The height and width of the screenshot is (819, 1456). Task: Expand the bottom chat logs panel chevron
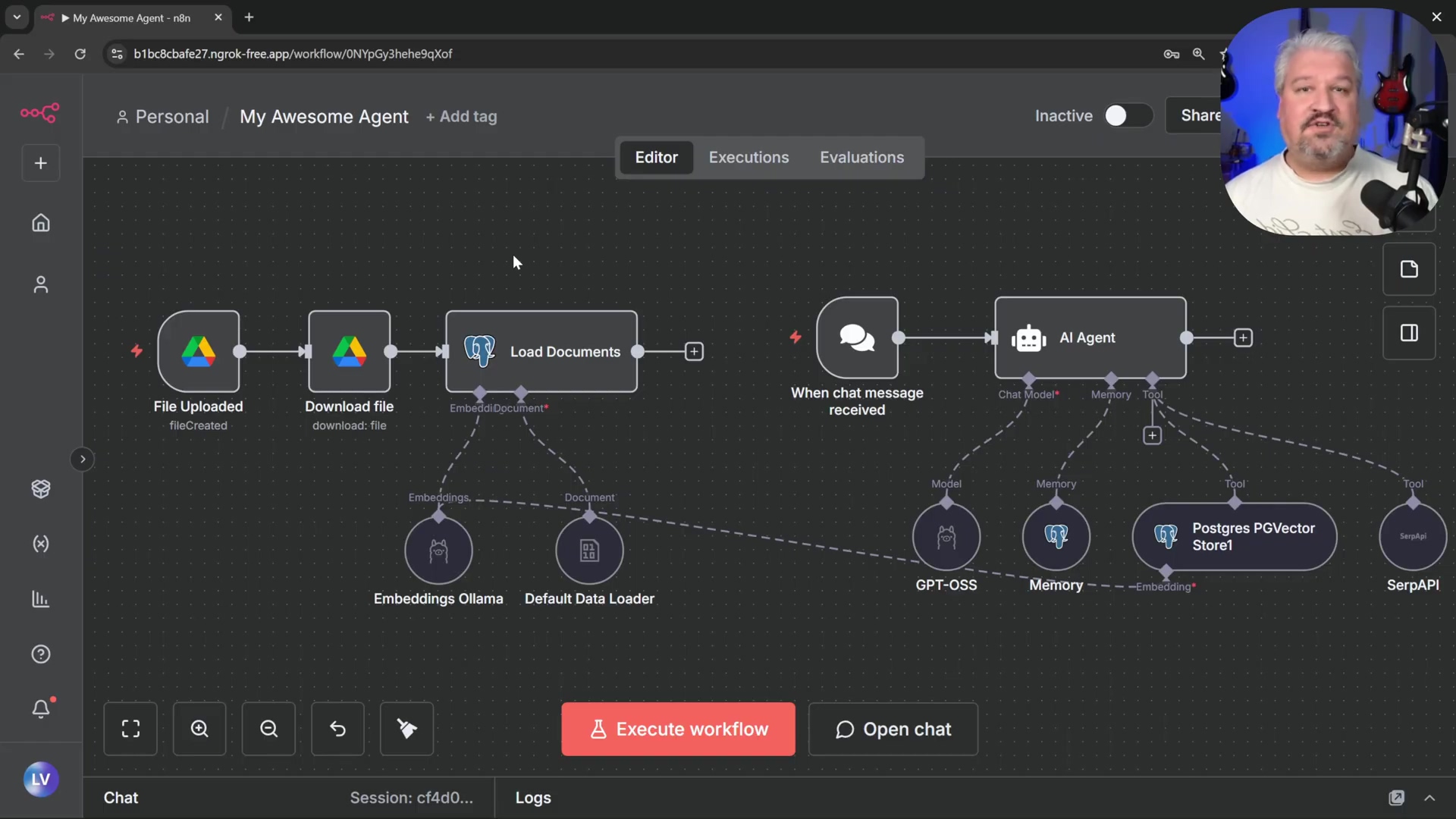pos(1429,798)
